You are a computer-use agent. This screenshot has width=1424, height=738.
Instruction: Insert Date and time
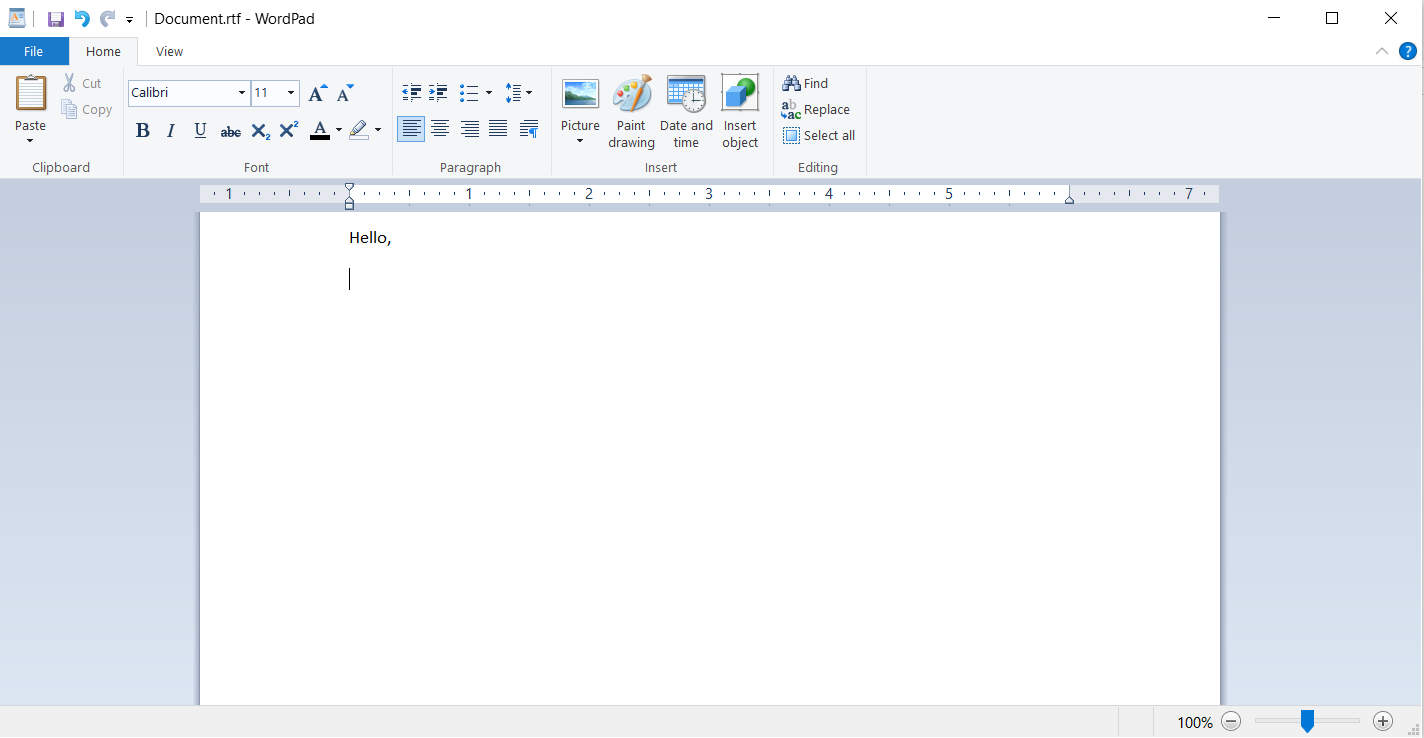[686, 112]
